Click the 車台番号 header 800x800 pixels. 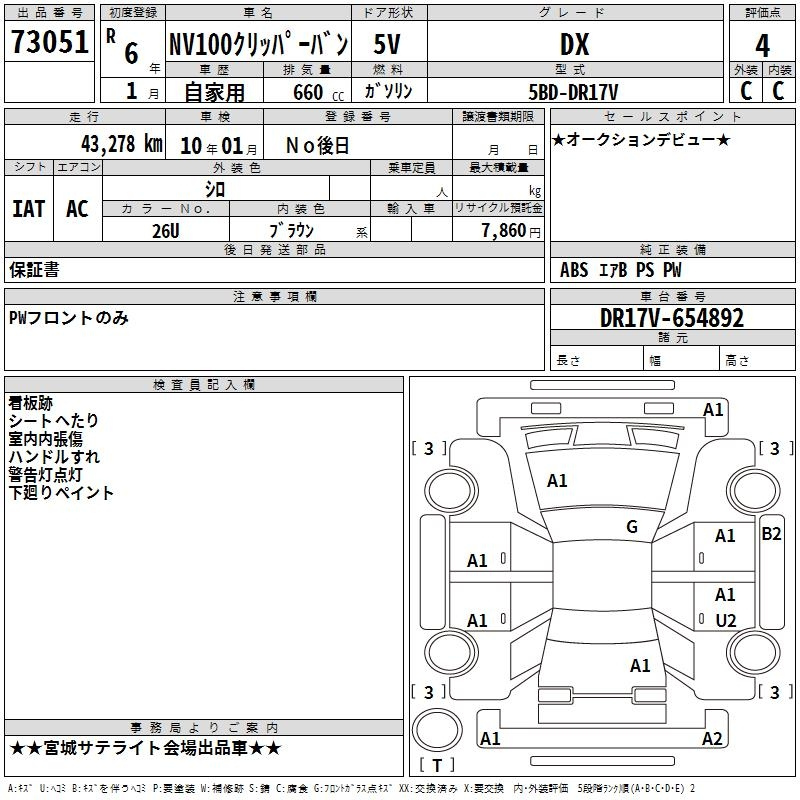672,296
